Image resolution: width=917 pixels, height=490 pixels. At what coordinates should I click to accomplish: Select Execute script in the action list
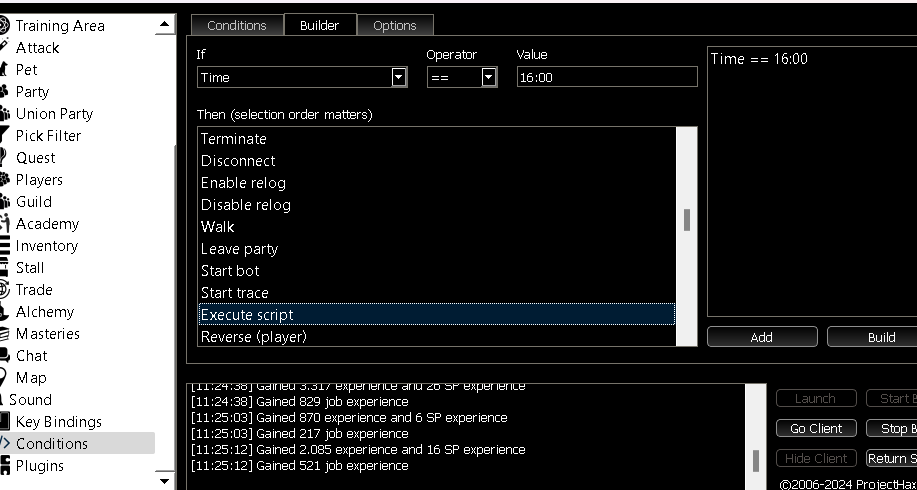click(x=436, y=315)
